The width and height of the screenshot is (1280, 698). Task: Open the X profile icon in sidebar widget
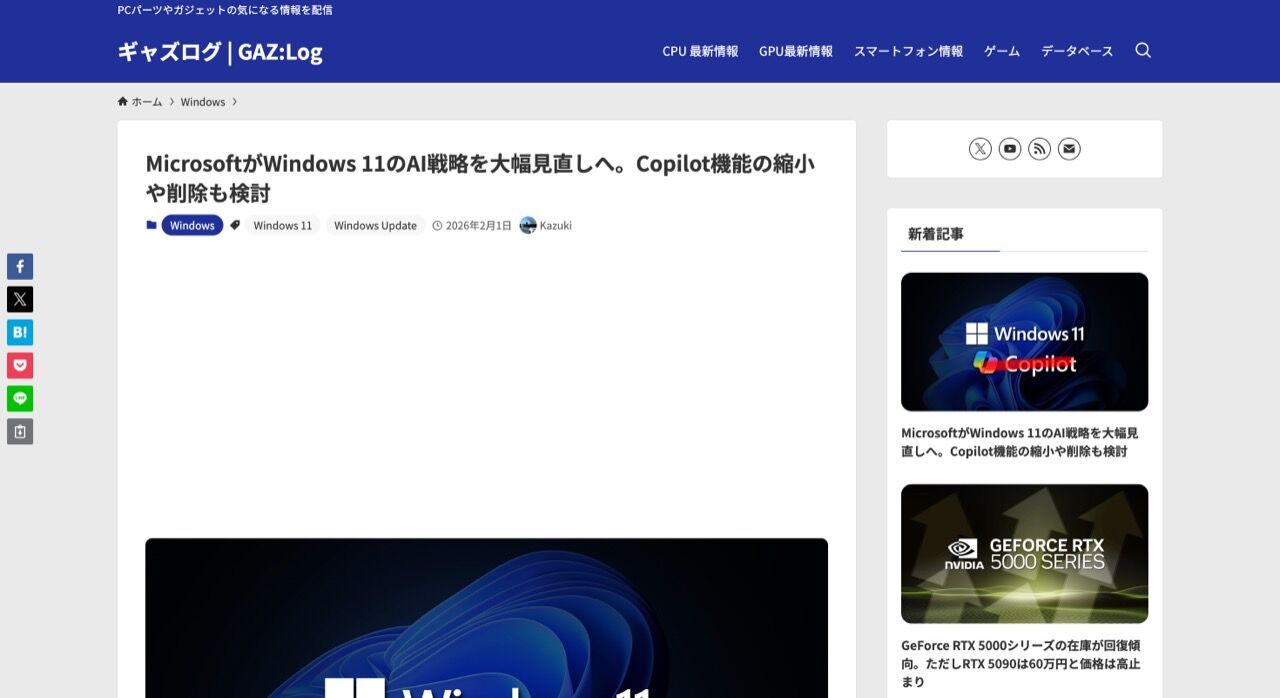980,149
